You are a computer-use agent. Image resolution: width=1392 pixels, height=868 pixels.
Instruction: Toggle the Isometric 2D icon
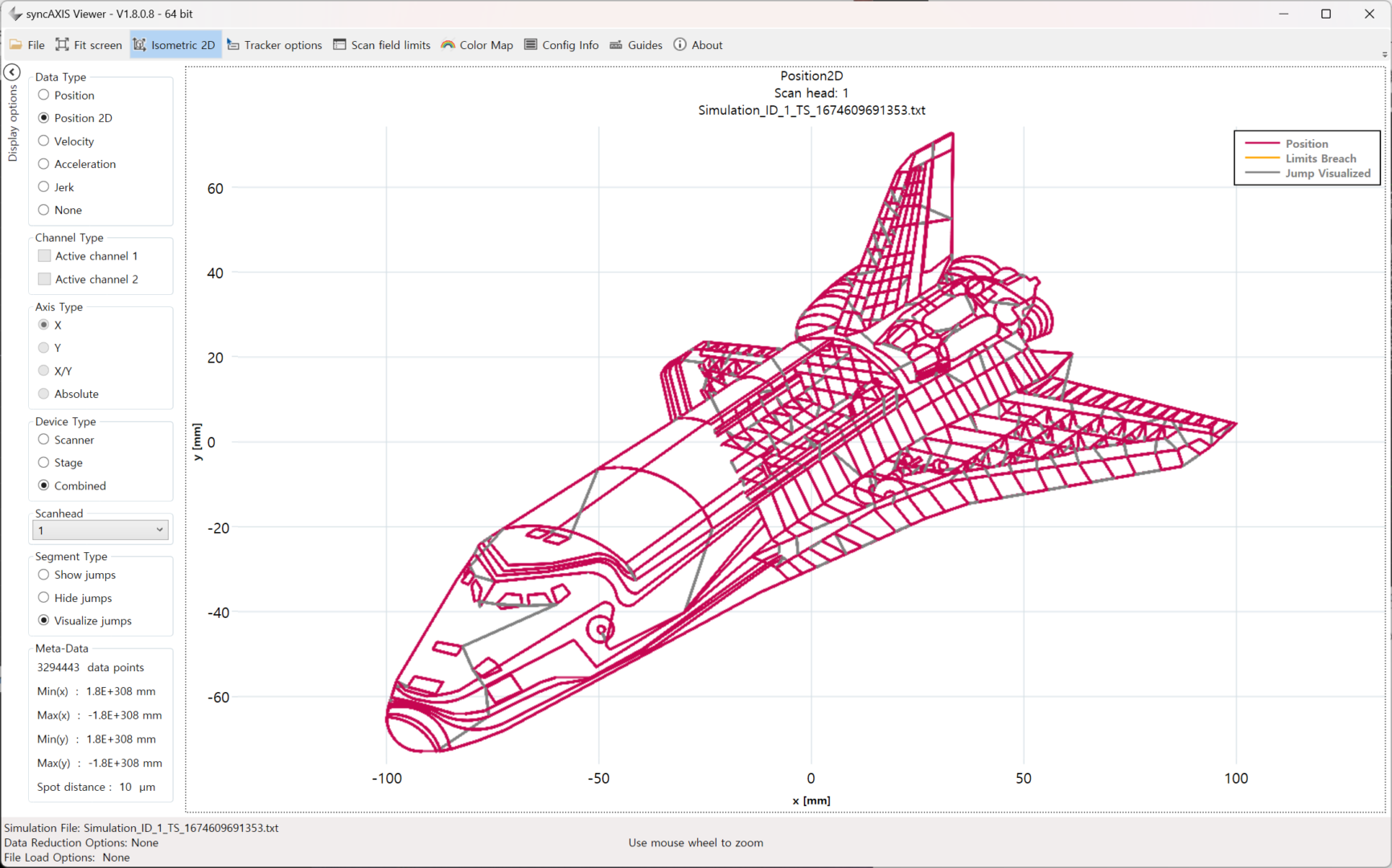click(x=139, y=45)
